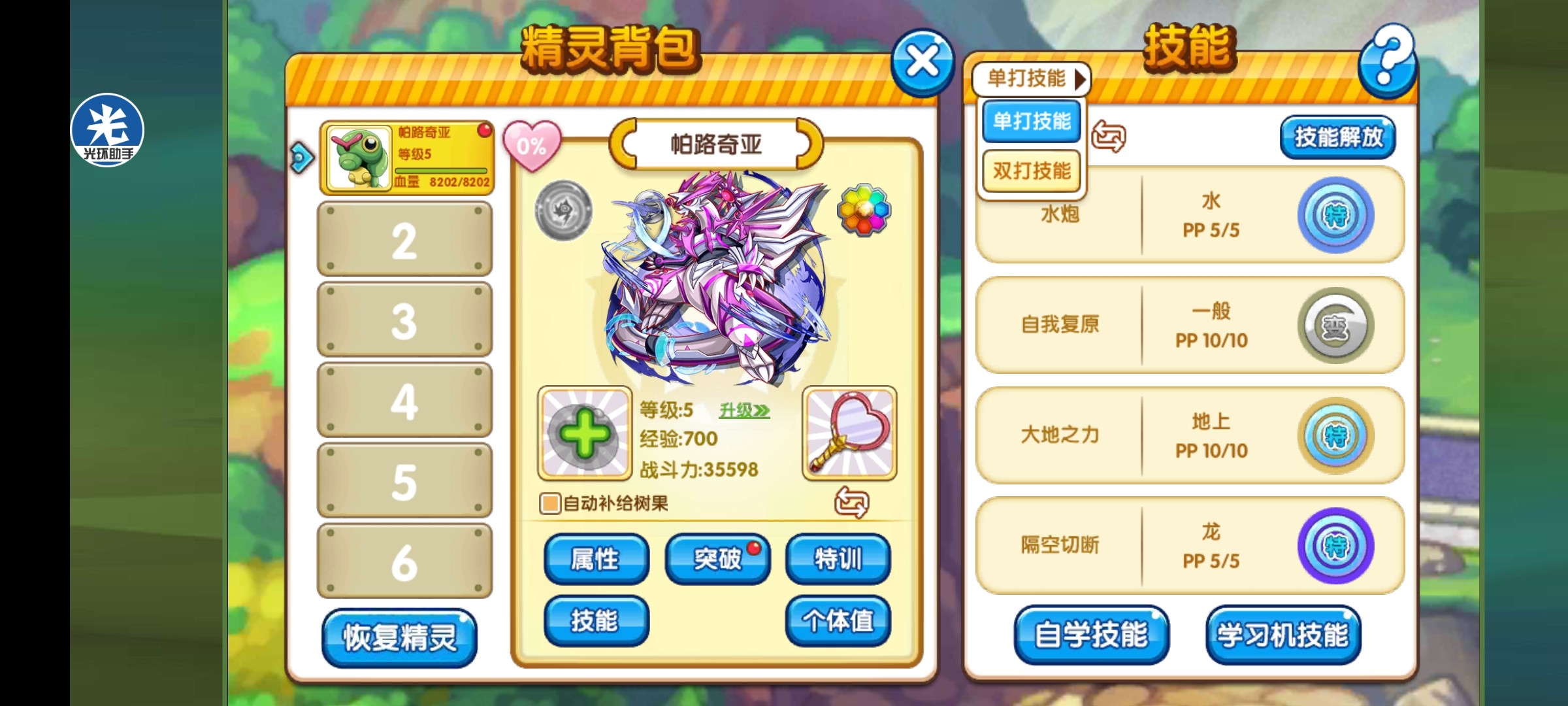The width and height of the screenshot is (1568, 706).
Task: Select the 双打技能 option in dropdown
Action: (1032, 171)
